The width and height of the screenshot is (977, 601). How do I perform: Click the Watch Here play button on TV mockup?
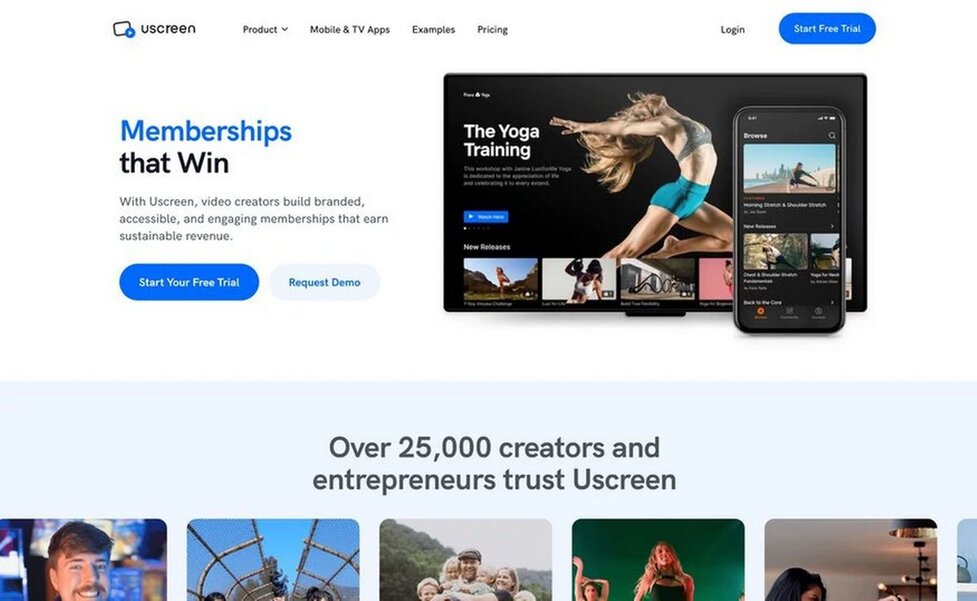click(x=486, y=217)
